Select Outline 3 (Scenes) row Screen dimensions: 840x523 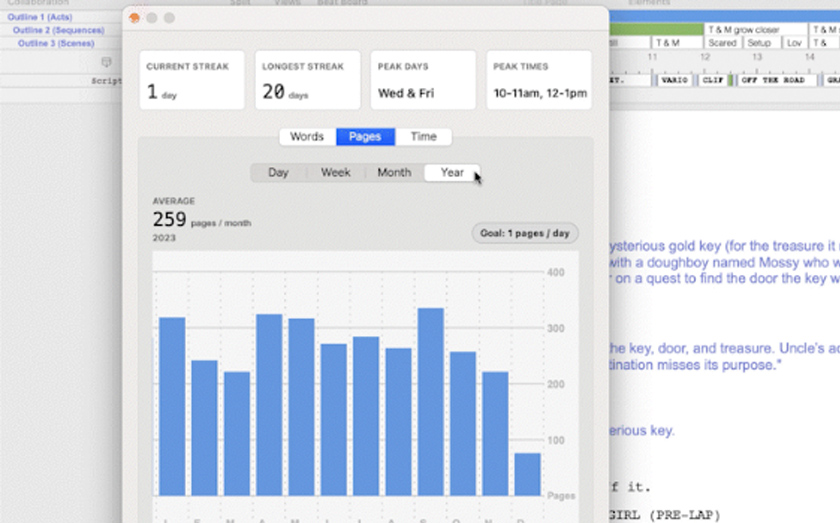55,44
